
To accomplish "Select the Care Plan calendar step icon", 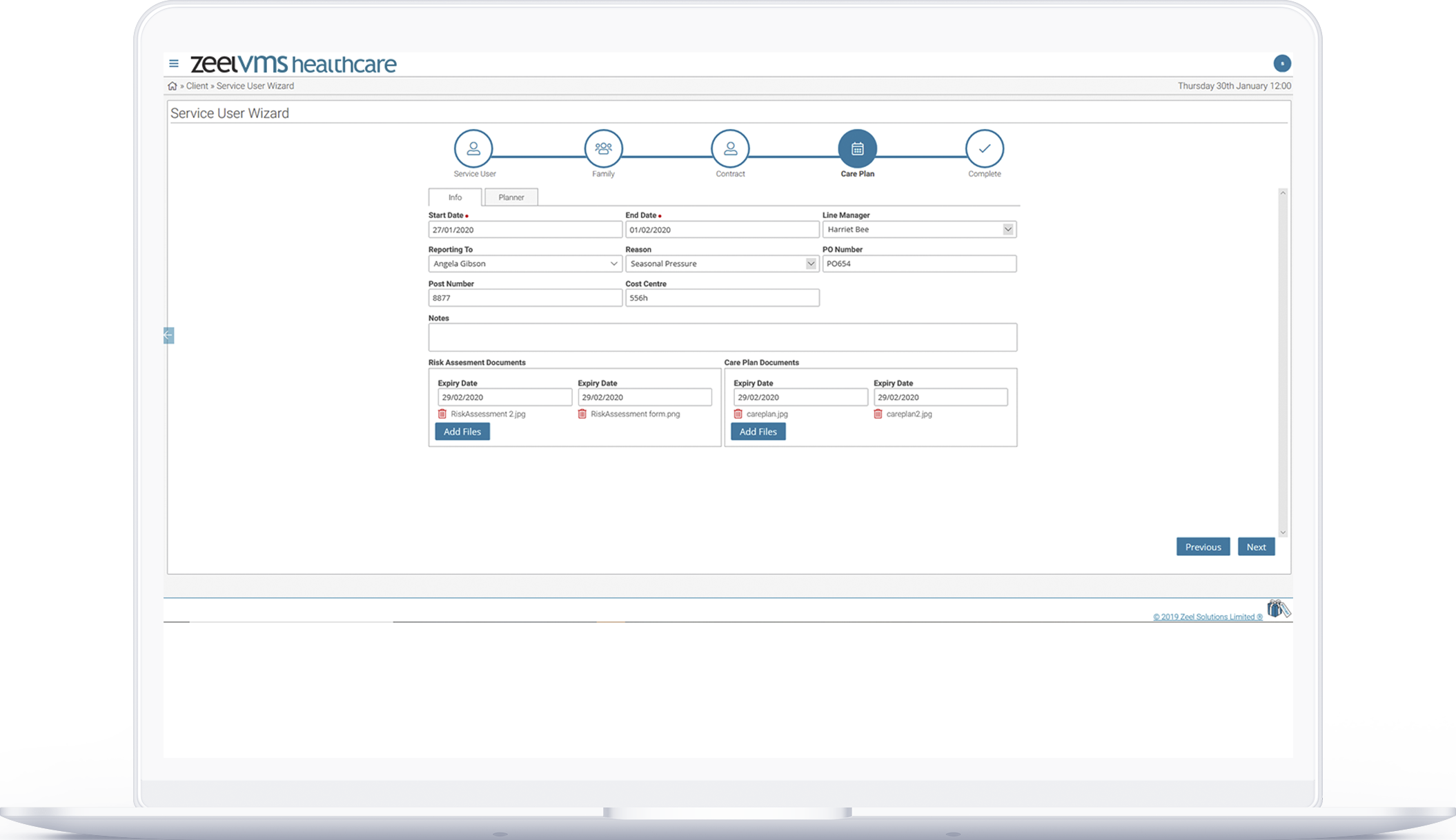I will coord(857,148).
